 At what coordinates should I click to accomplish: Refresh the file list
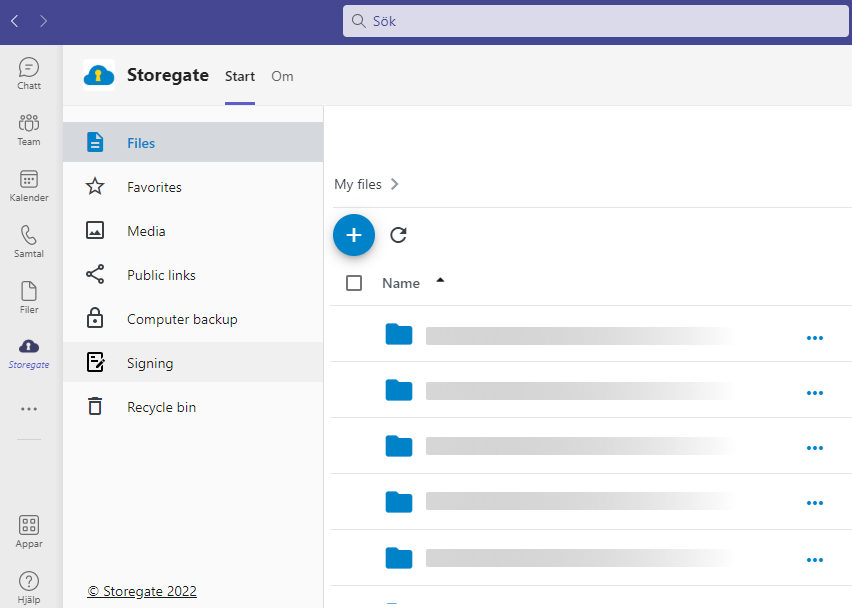click(x=398, y=235)
